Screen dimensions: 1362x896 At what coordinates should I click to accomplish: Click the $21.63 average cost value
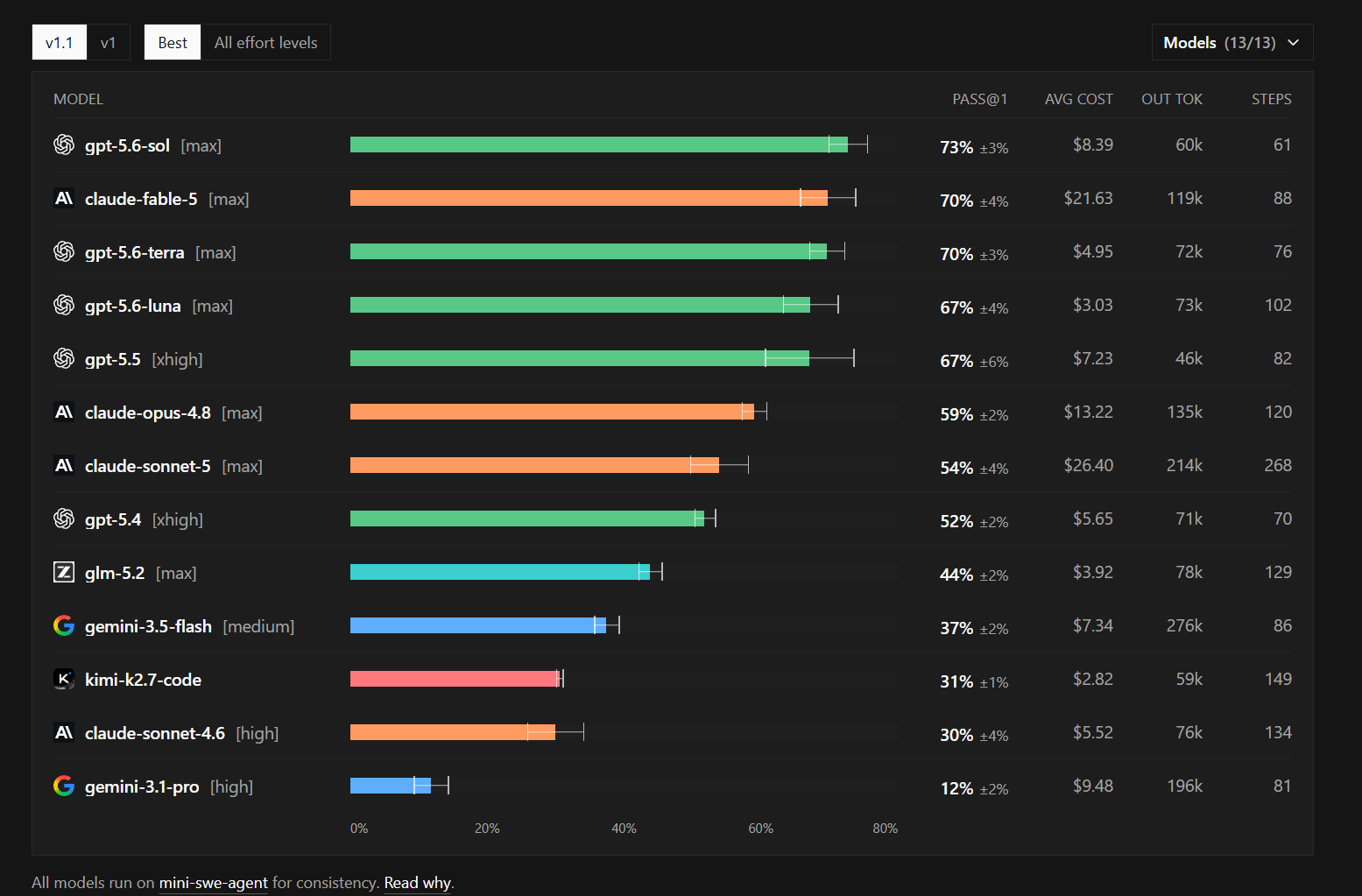tap(1089, 198)
